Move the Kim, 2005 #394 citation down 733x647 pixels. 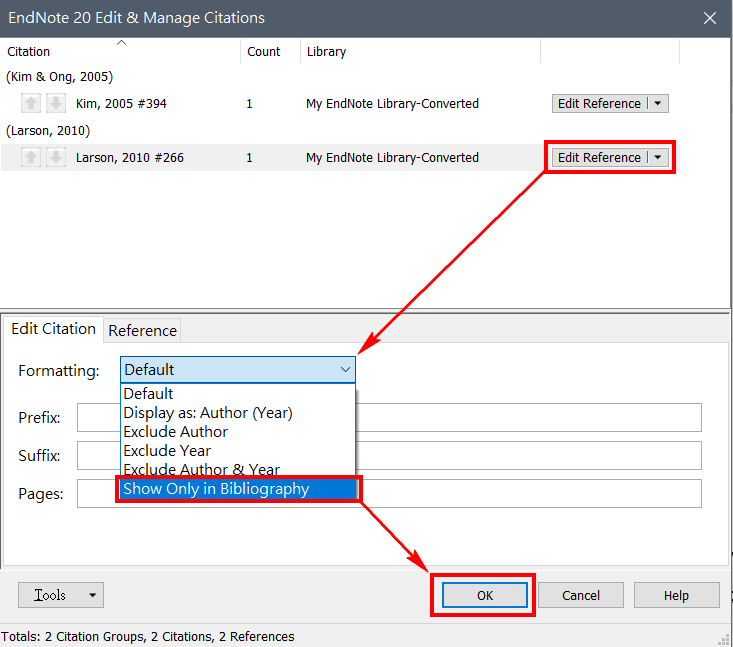click(x=55, y=103)
